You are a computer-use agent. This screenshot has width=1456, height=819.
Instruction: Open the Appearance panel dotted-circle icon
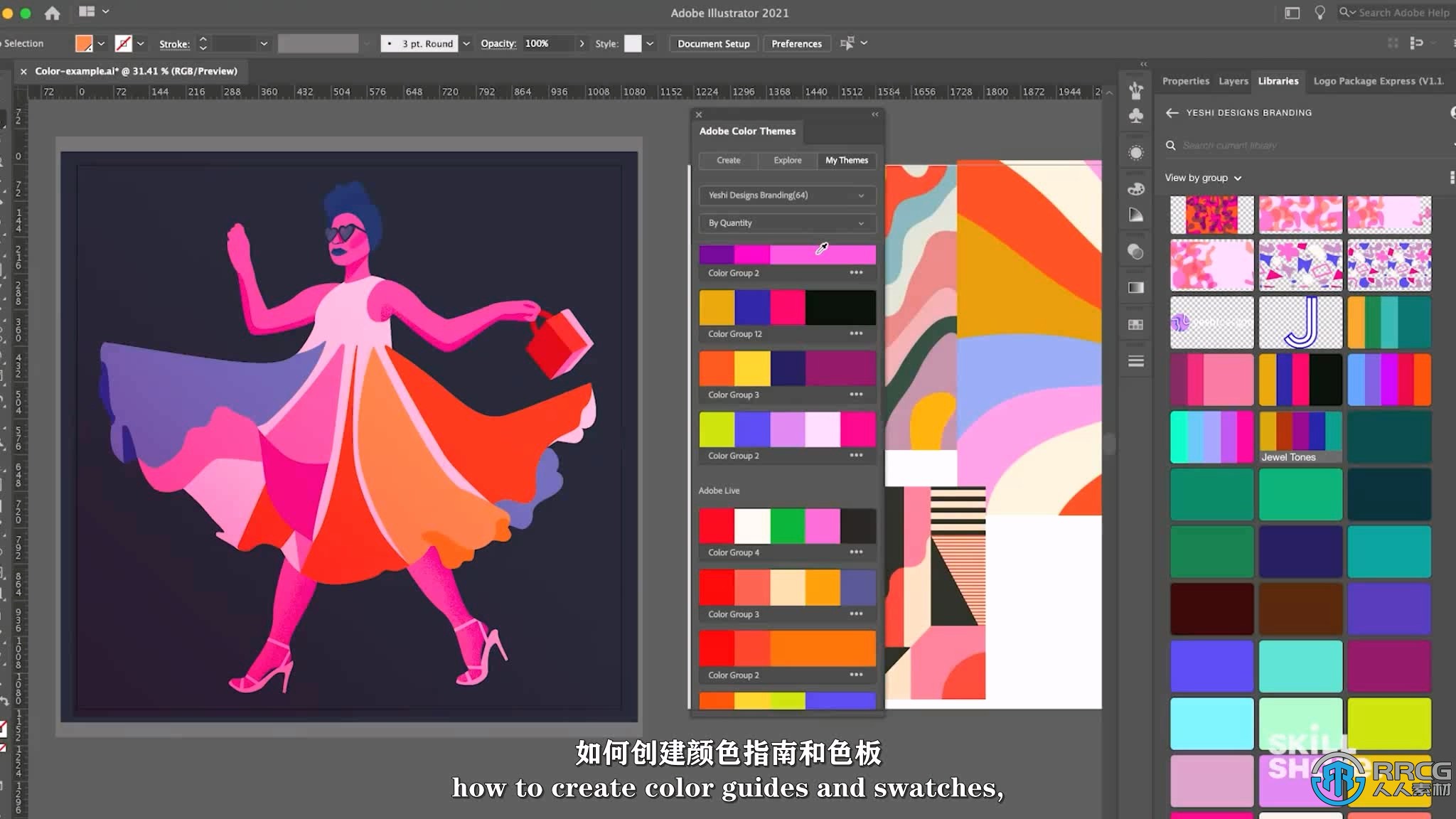(x=1136, y=153)
